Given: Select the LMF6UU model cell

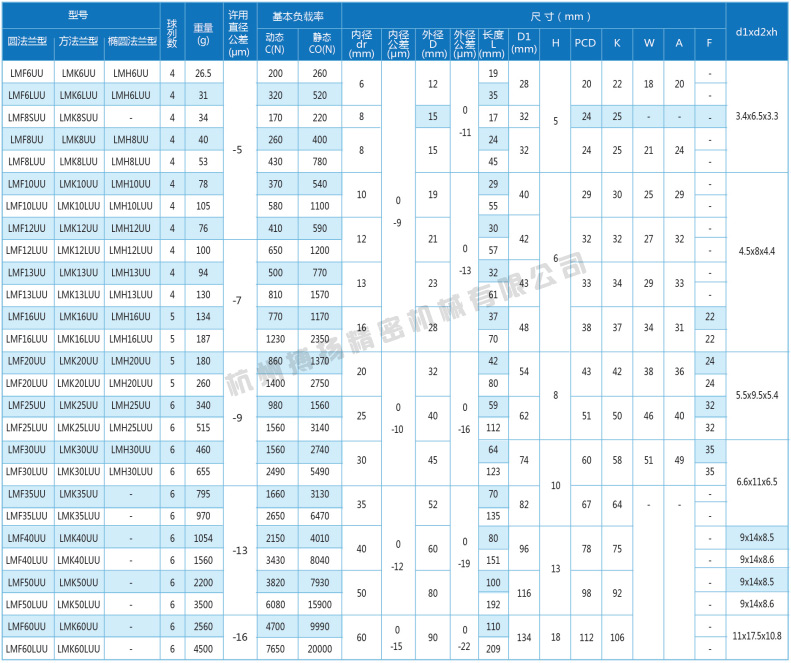Looking at the screenshot, I should click(x=26, y=74).
